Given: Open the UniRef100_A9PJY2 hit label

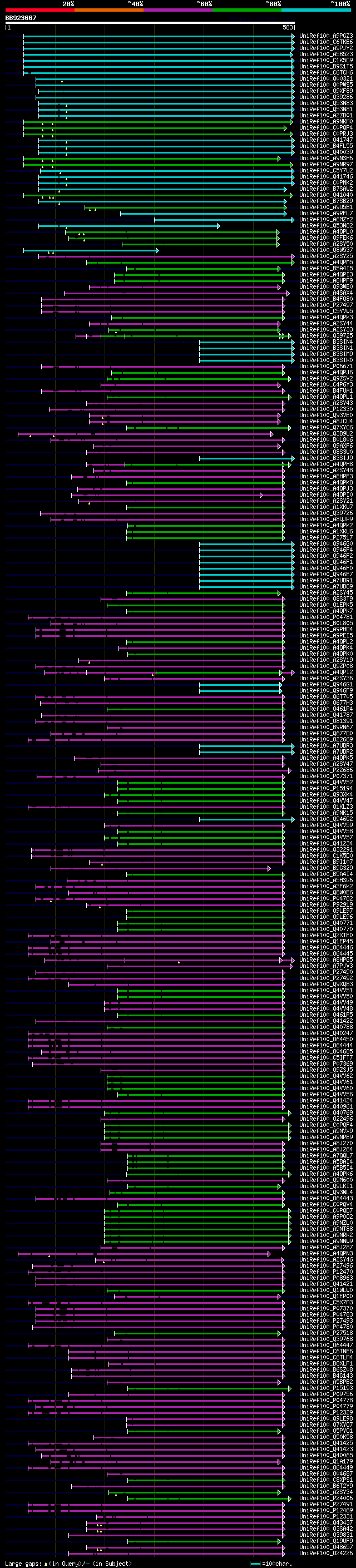Looking at the screenshot, I should (x=326, y=48).
